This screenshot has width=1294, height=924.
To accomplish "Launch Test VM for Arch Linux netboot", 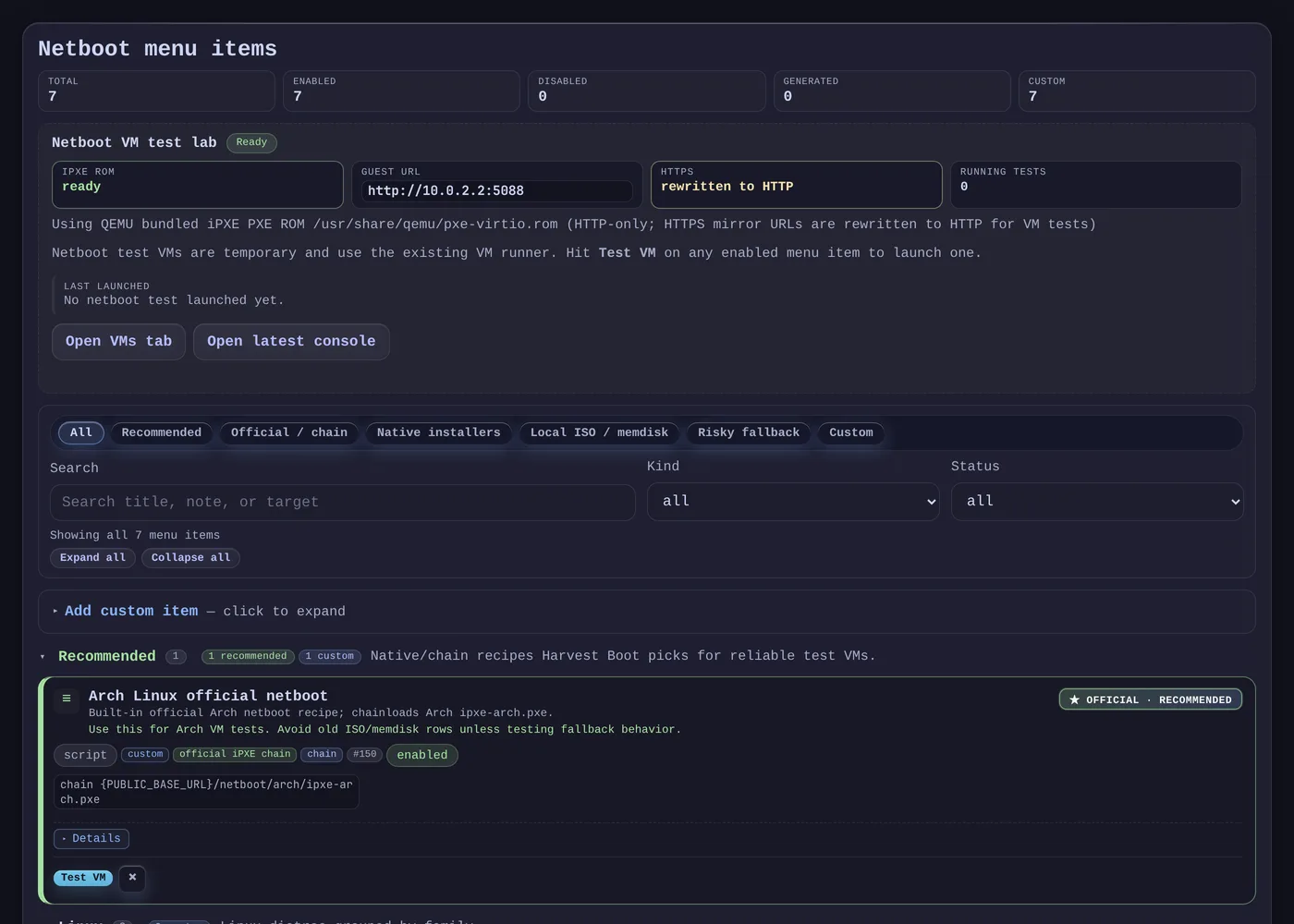I will coord(83,878).
